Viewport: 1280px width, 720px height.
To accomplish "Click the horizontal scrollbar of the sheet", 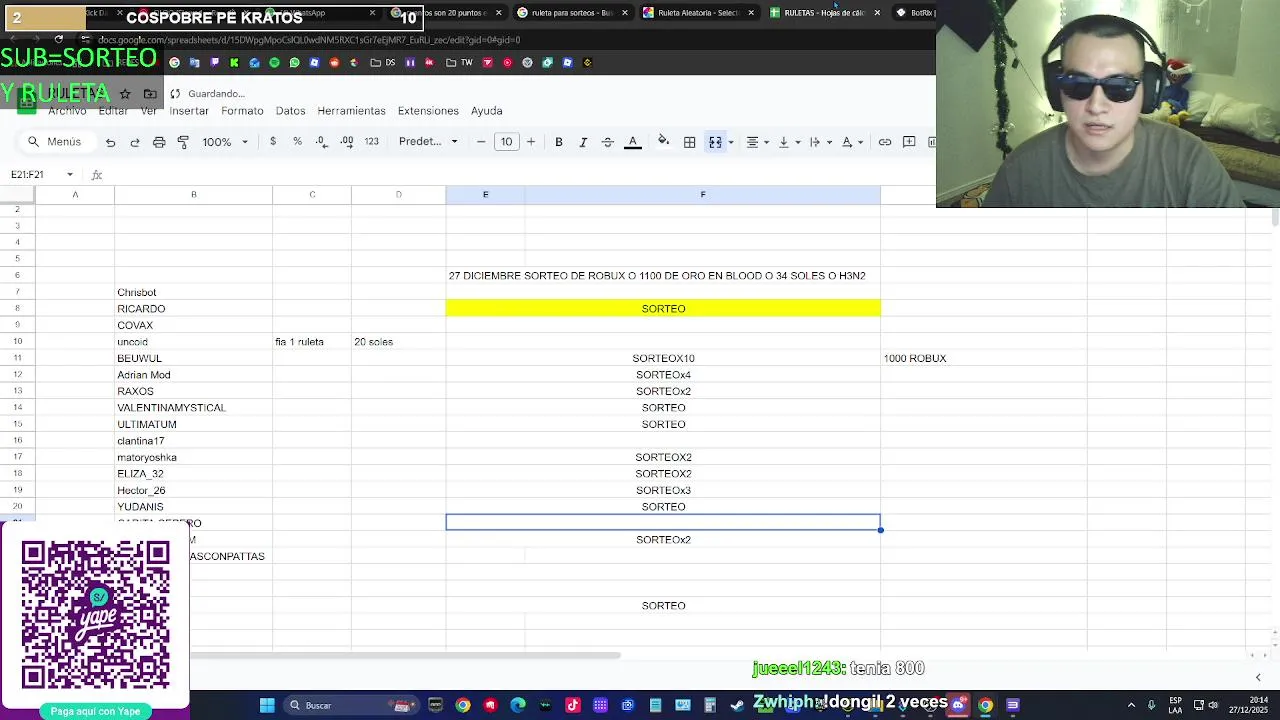I will coord(405,656).
